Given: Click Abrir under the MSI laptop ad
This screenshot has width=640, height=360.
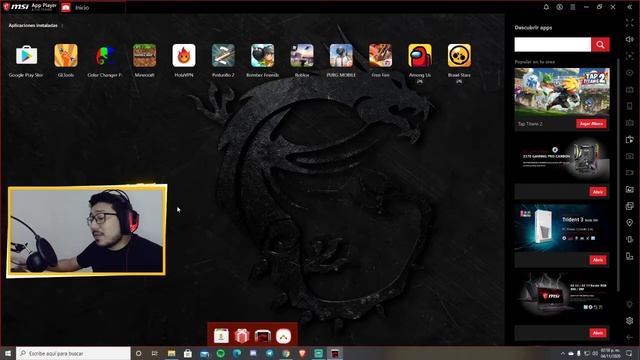Looking at the screenshot, I should [598, 333].
